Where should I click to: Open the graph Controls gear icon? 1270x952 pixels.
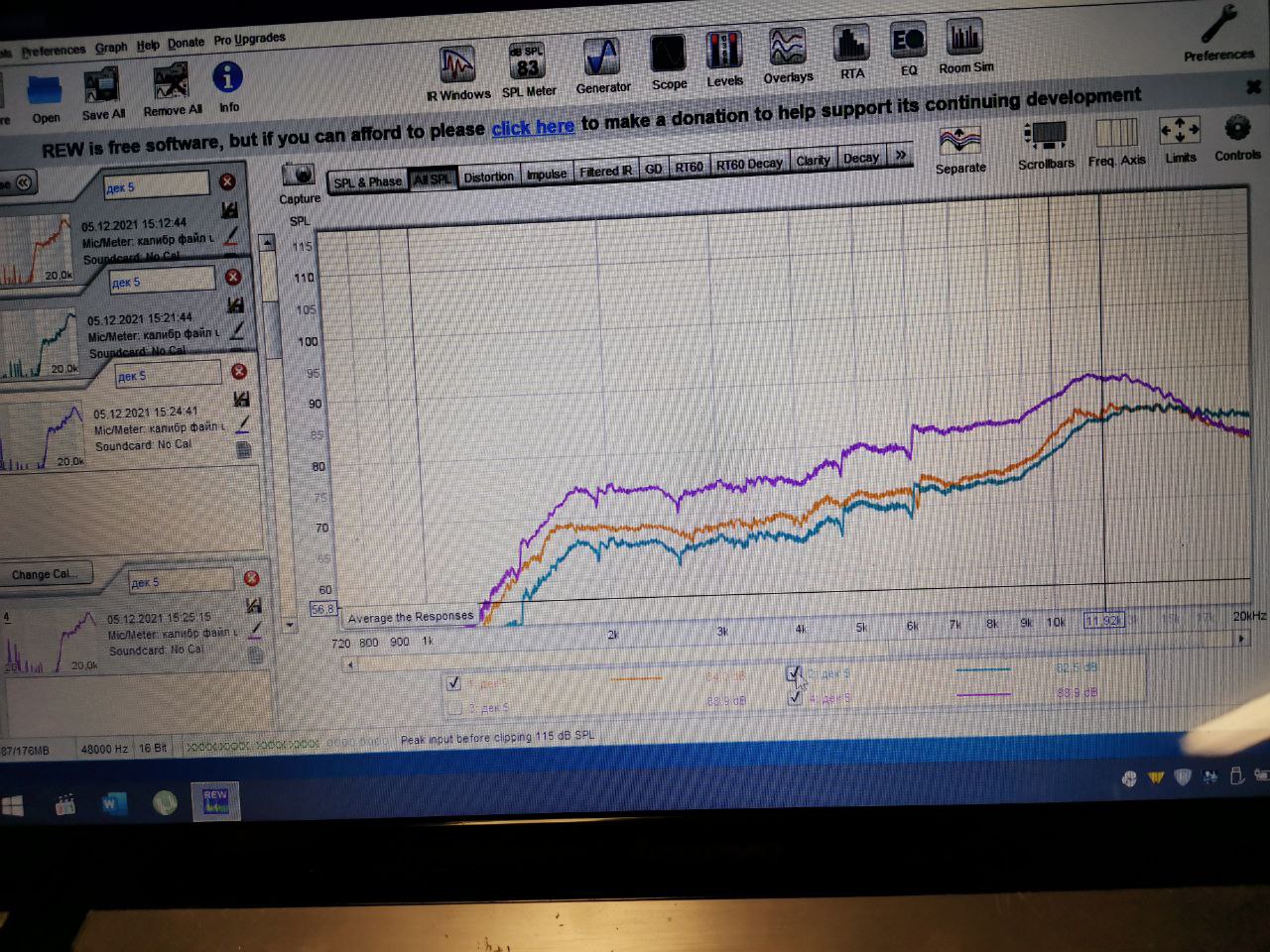(x=1237, y=138)
